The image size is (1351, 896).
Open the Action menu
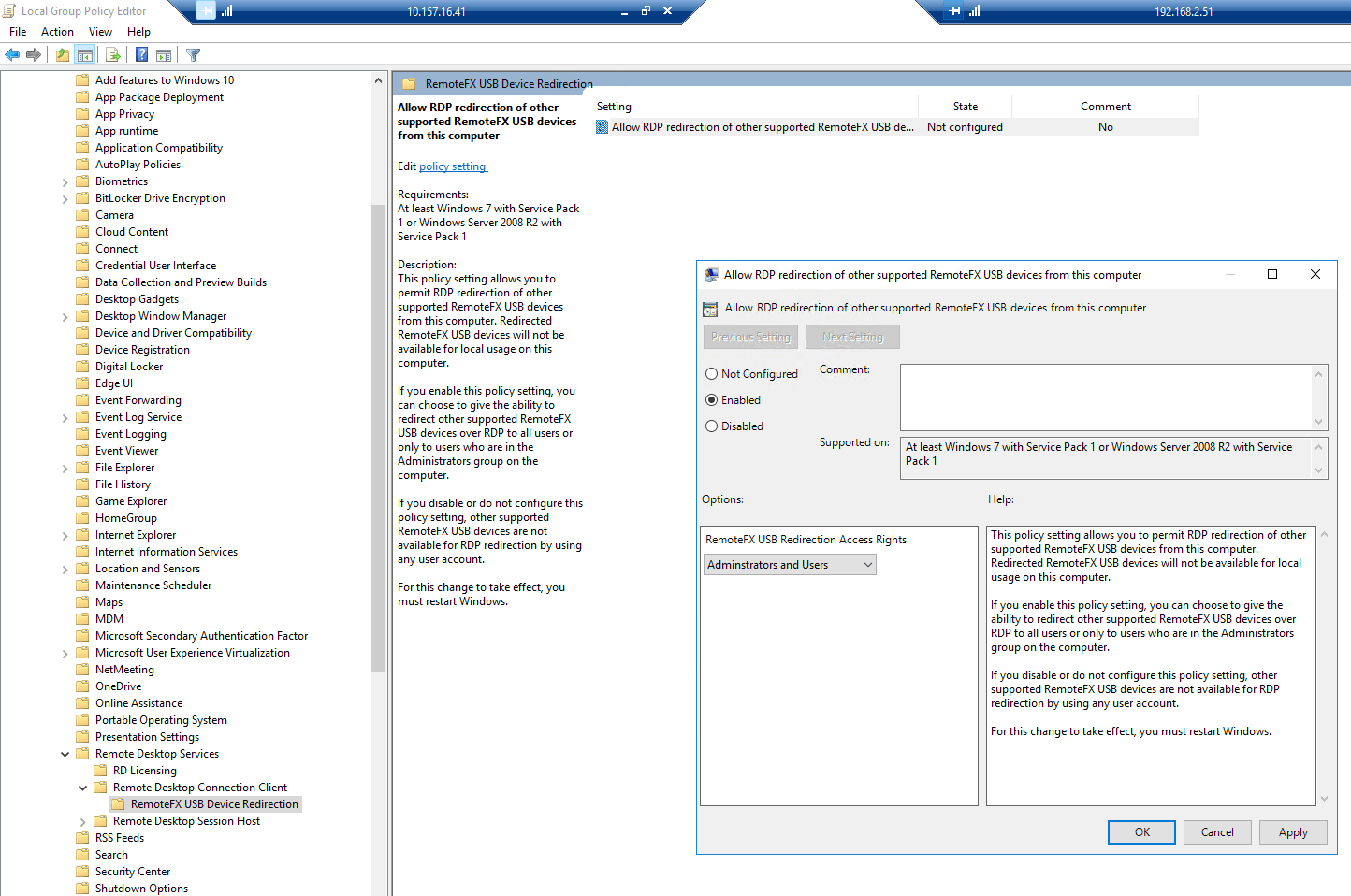[x=57, y=32]
